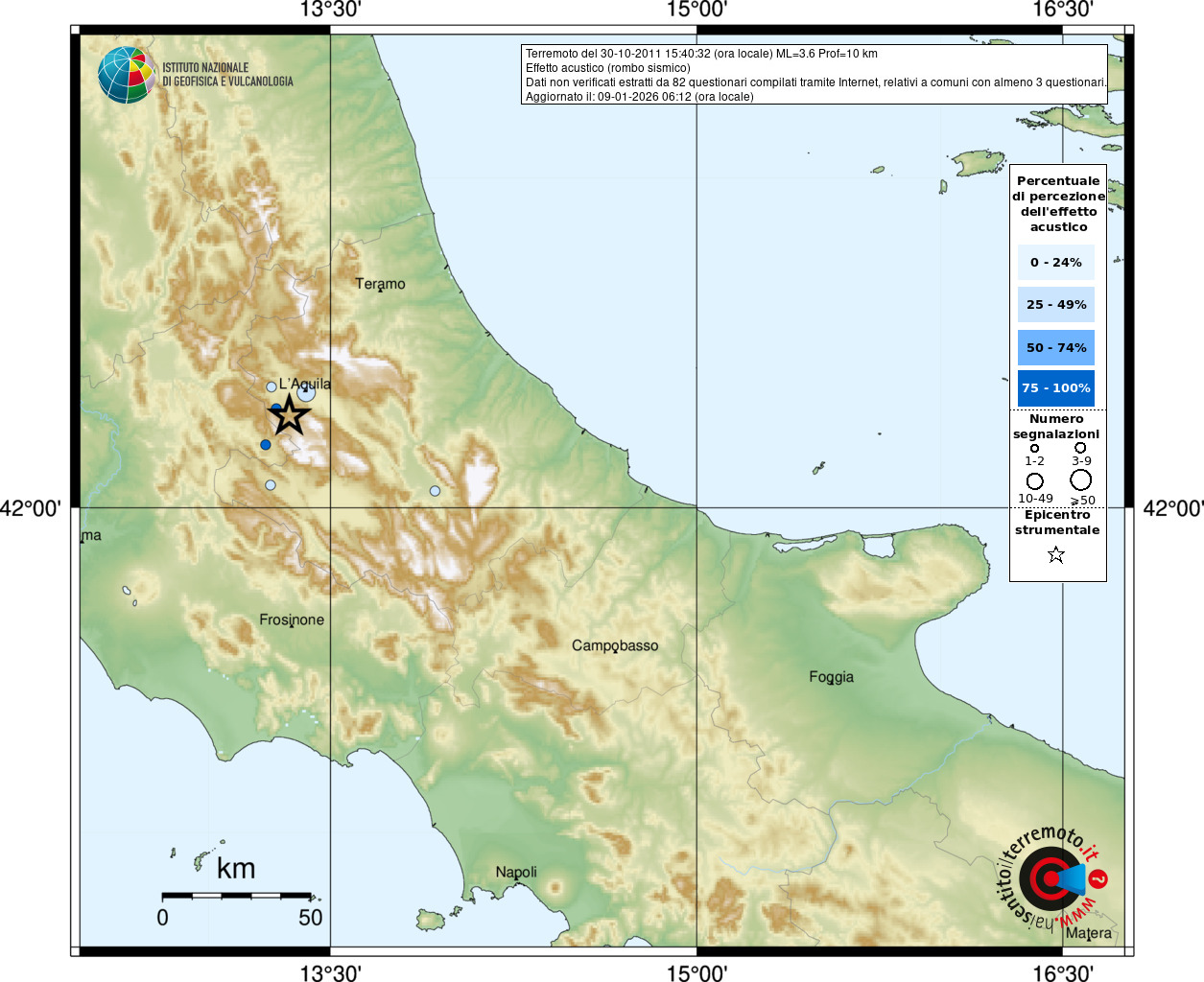The image size is (1204, 982).
Task: Click the legend circle for ≥50 reports
Action: [1081, 480]
